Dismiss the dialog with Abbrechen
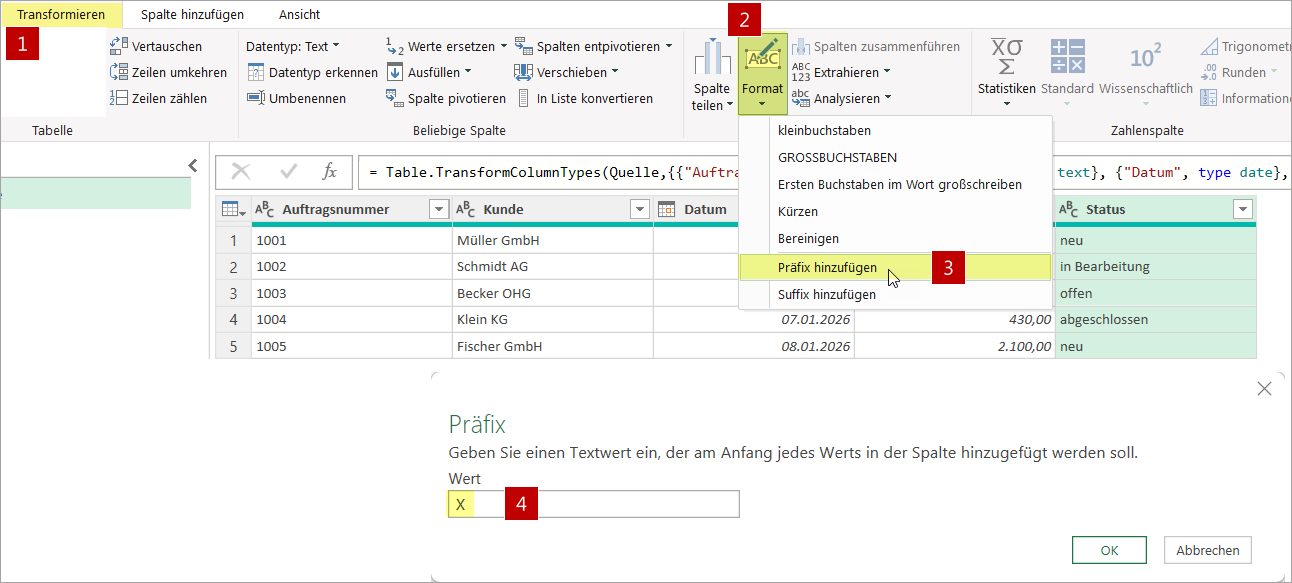The image size is (1292, 583). click(x=1207, y=549)
